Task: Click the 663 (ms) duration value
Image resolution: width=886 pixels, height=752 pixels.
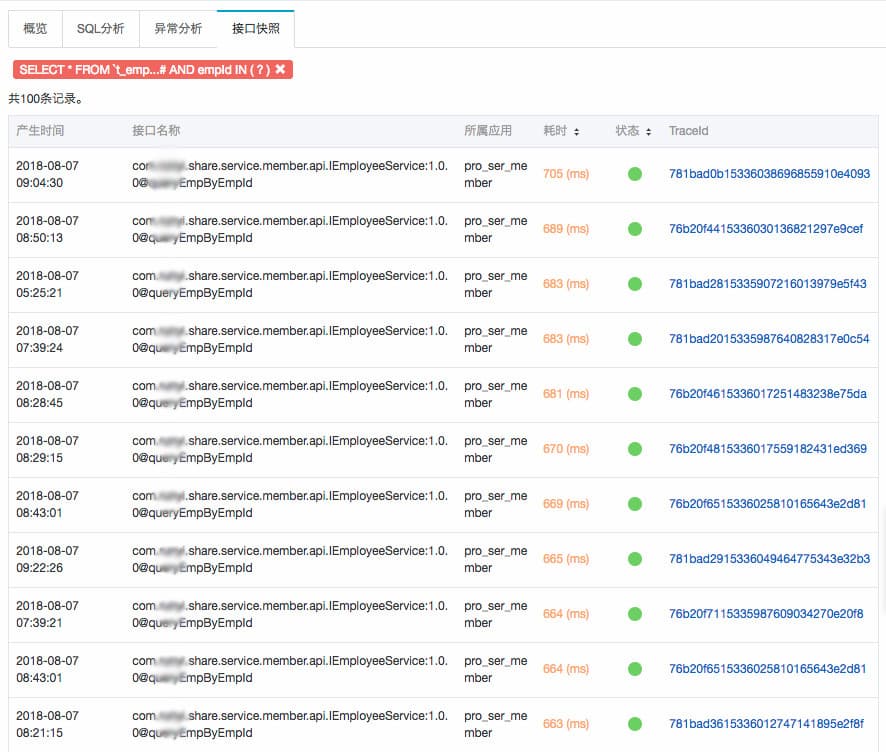Action: pyautogui.click(x=566, y=724)
